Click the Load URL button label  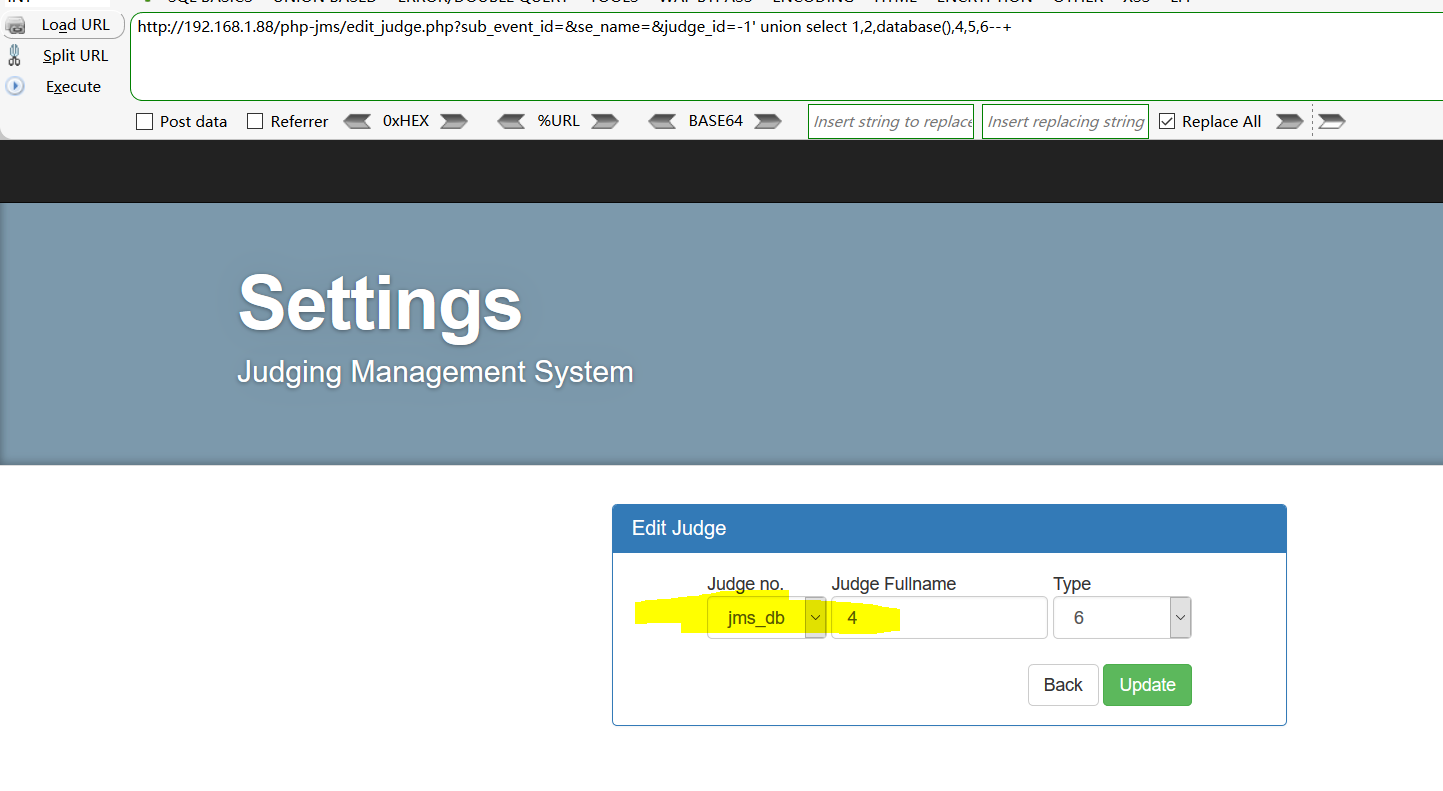coord(76,25)
